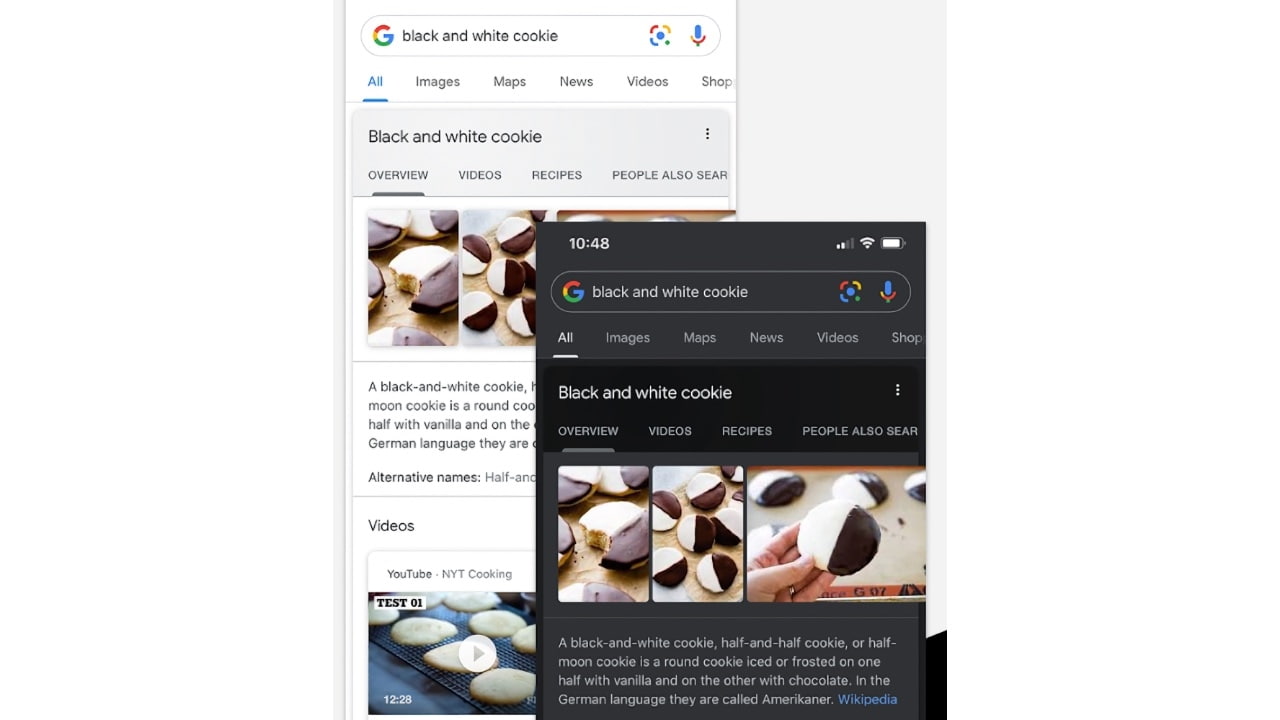
Task: Open Videos tab in light results
Action: click(x=647, y=82)
